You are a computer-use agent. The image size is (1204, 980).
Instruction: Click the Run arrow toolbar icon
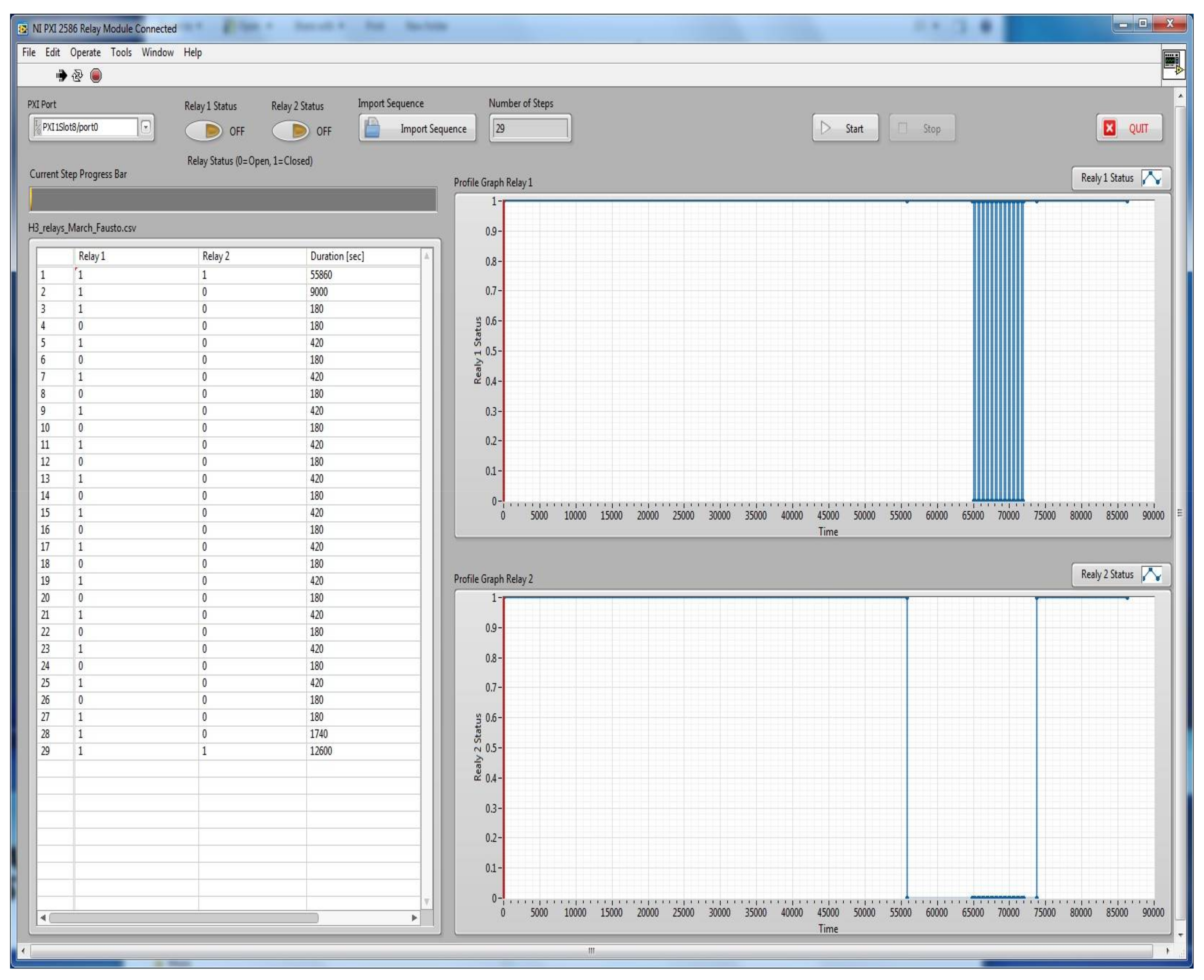pyautogui.click(x=62, y=75)
